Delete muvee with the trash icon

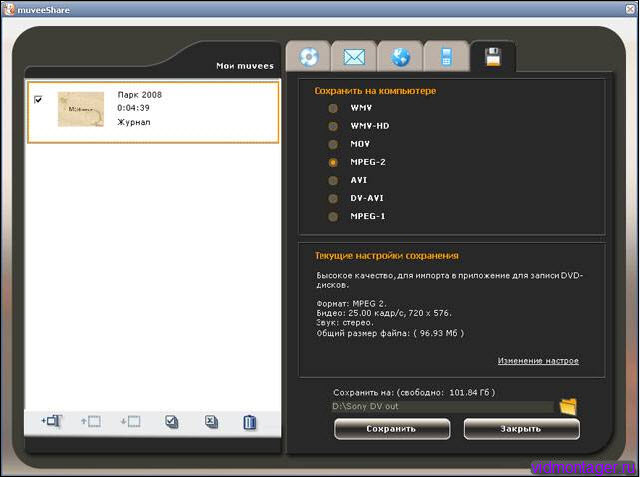pyautogui.click(x=250, y=422)
